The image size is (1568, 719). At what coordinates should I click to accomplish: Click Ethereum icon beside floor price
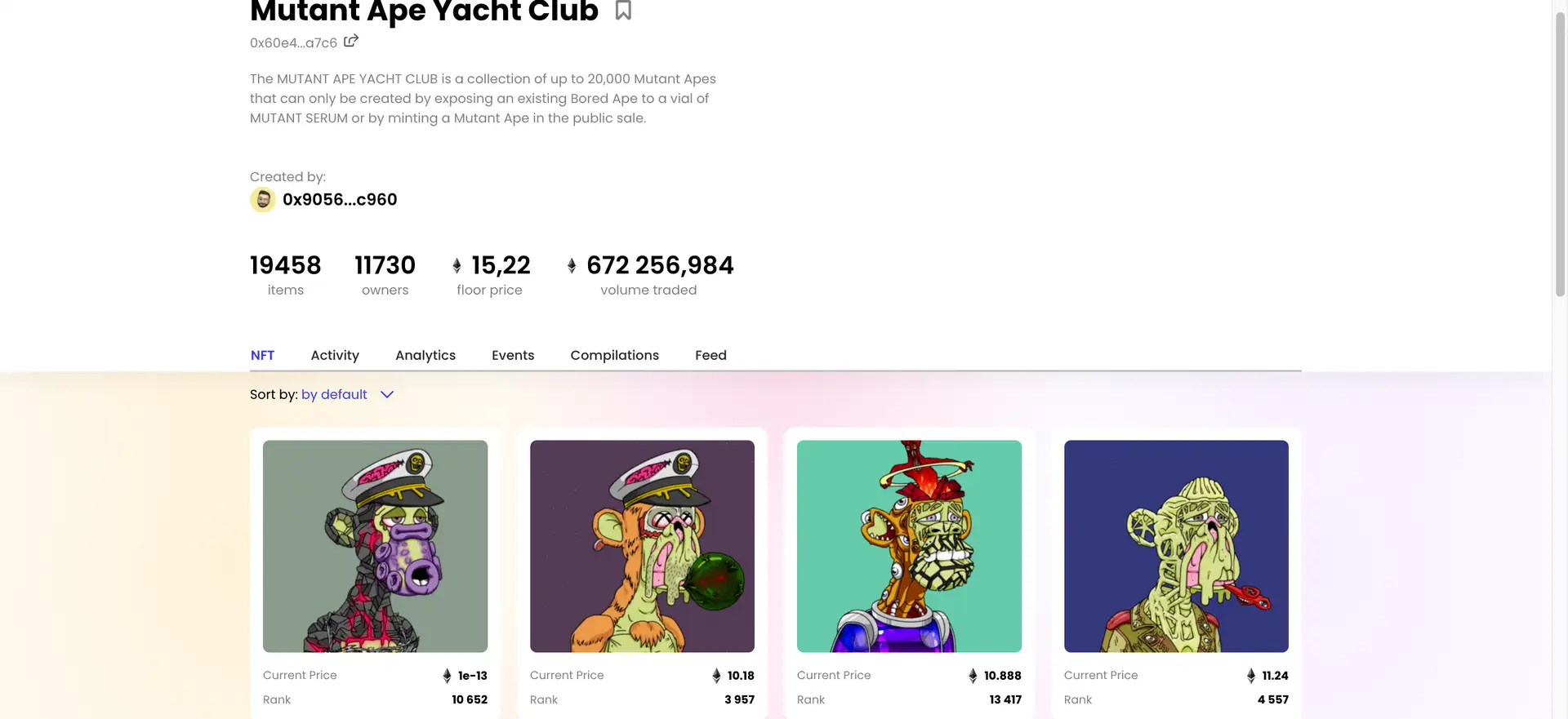(457, 265)
